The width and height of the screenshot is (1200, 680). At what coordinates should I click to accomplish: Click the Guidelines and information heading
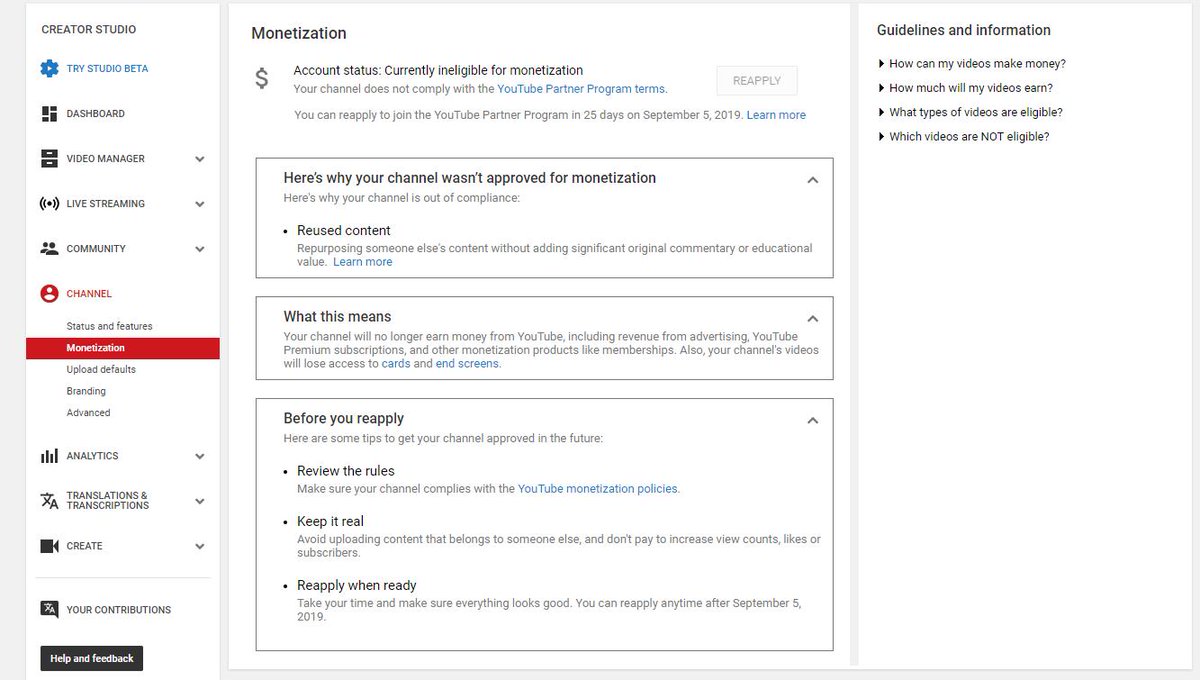(x=964, y=30)
